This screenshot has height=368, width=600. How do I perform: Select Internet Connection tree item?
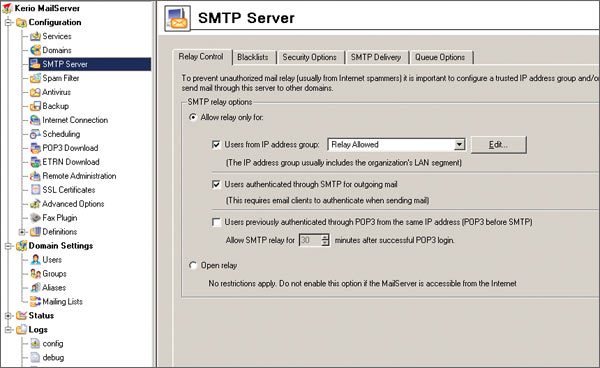pyautogui.click(x=75, y=120)
